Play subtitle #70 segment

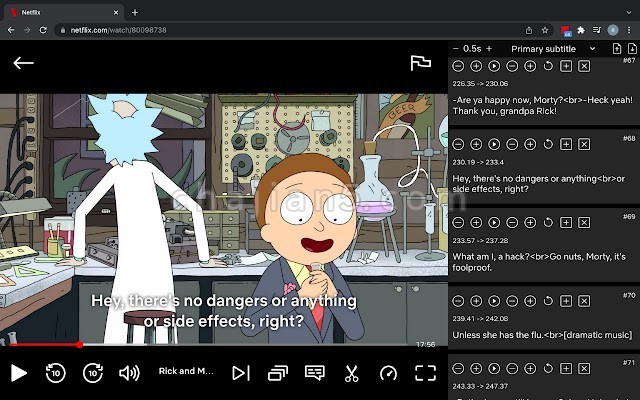(494, 301)
